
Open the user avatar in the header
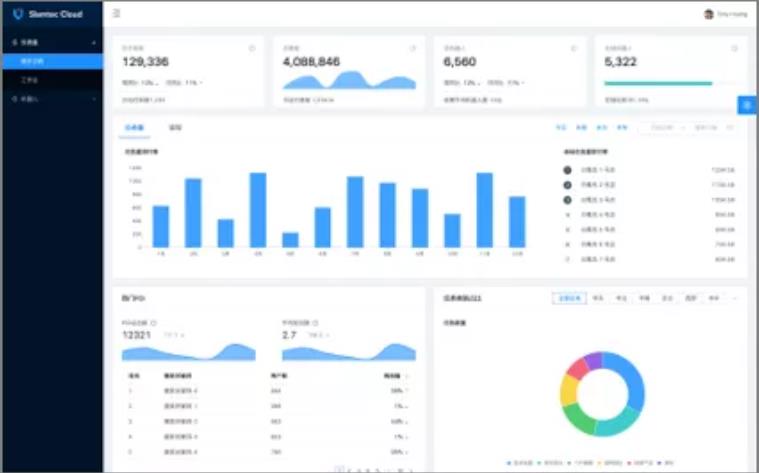(x=709, y=14)
